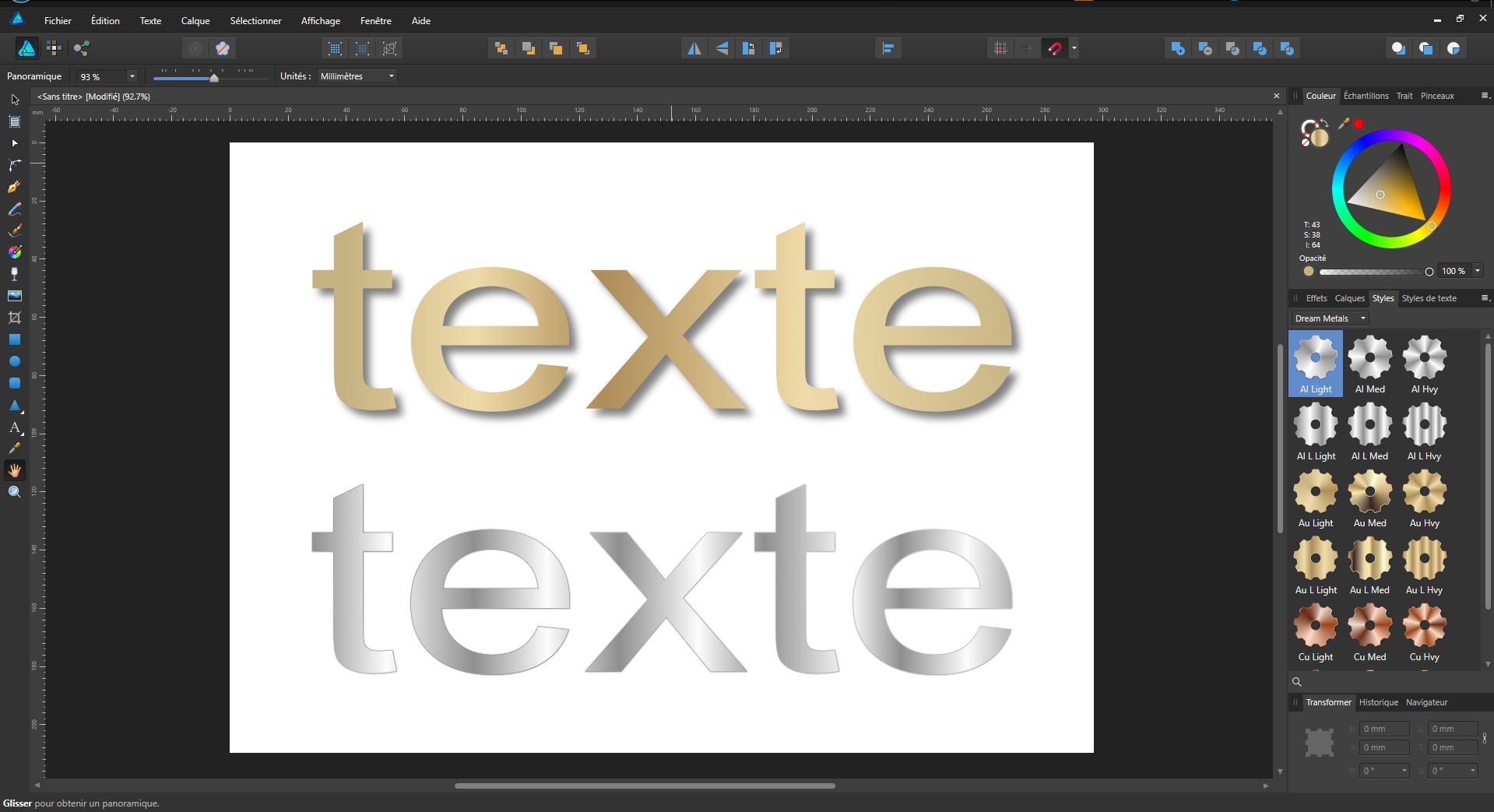Swap stroke and fill colors

coord(1324,122)
